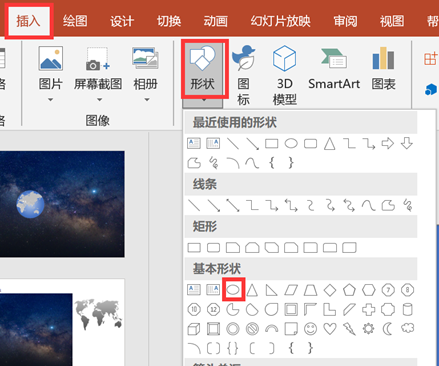
Task: Choose the lightning bolt shape
Action: (349, 329)
